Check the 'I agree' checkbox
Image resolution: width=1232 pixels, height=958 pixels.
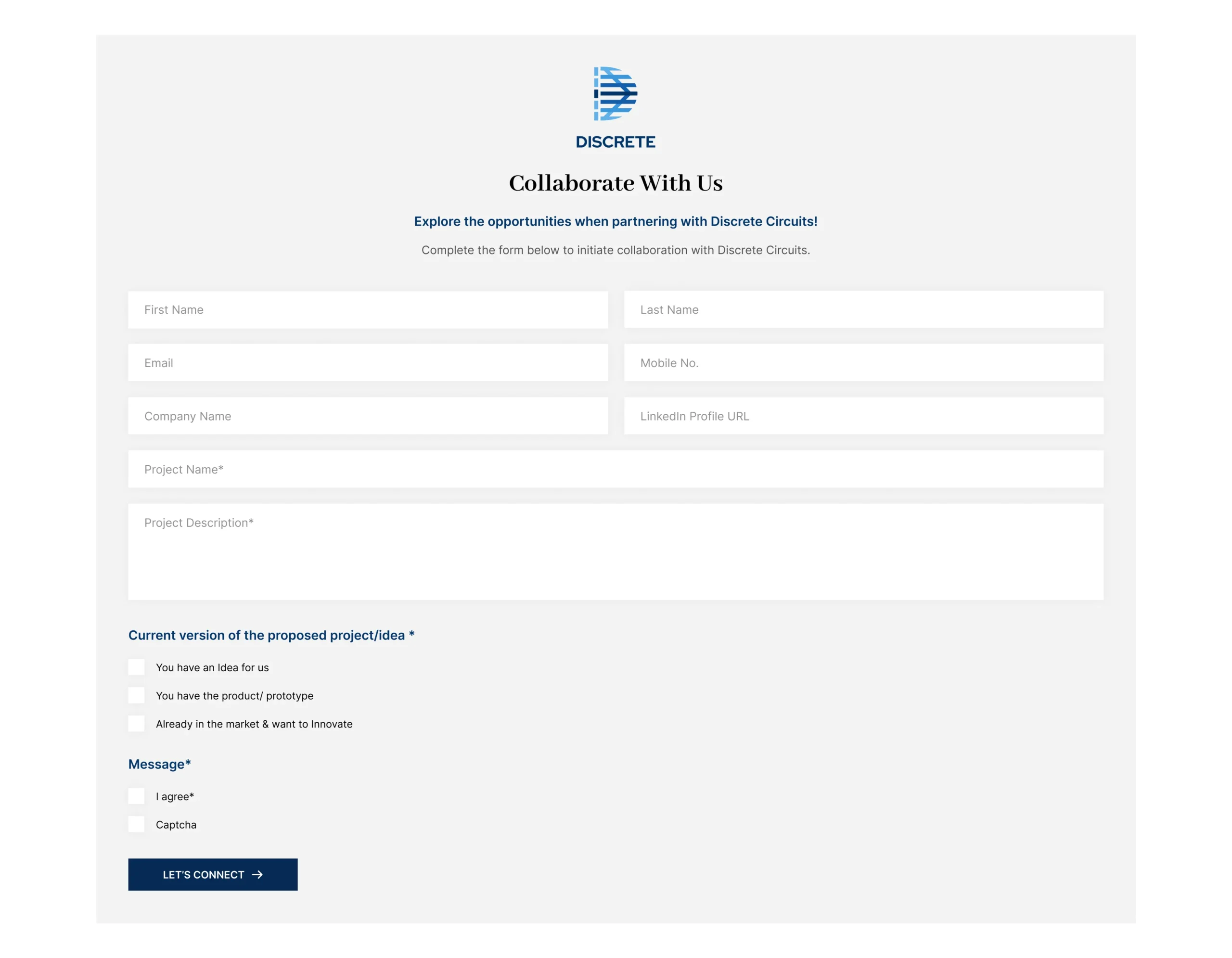tap(136, 796)
